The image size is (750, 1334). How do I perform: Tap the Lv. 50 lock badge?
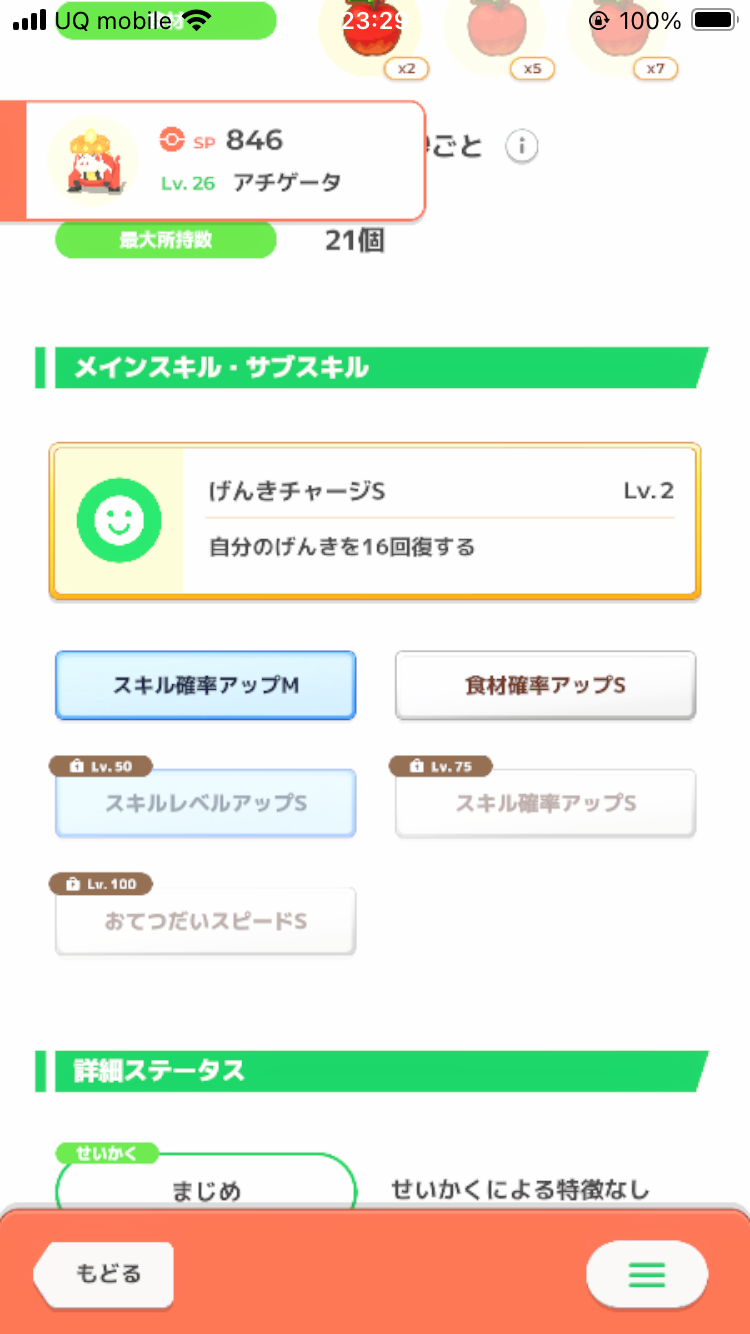coord(101,766)
